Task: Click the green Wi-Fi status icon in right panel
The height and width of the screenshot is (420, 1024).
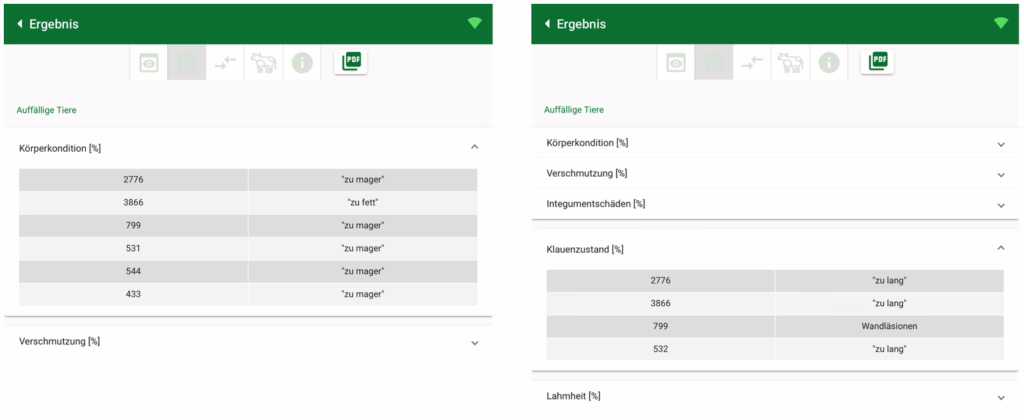Action: 1000,23
